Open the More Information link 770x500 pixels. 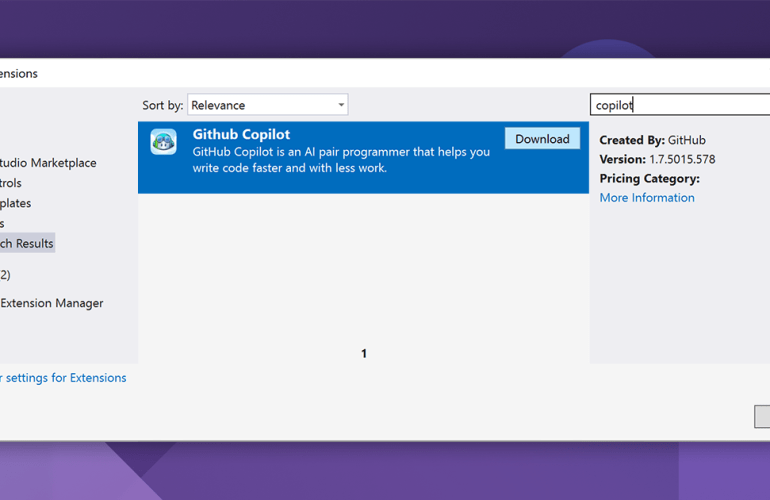pos(646,198)
